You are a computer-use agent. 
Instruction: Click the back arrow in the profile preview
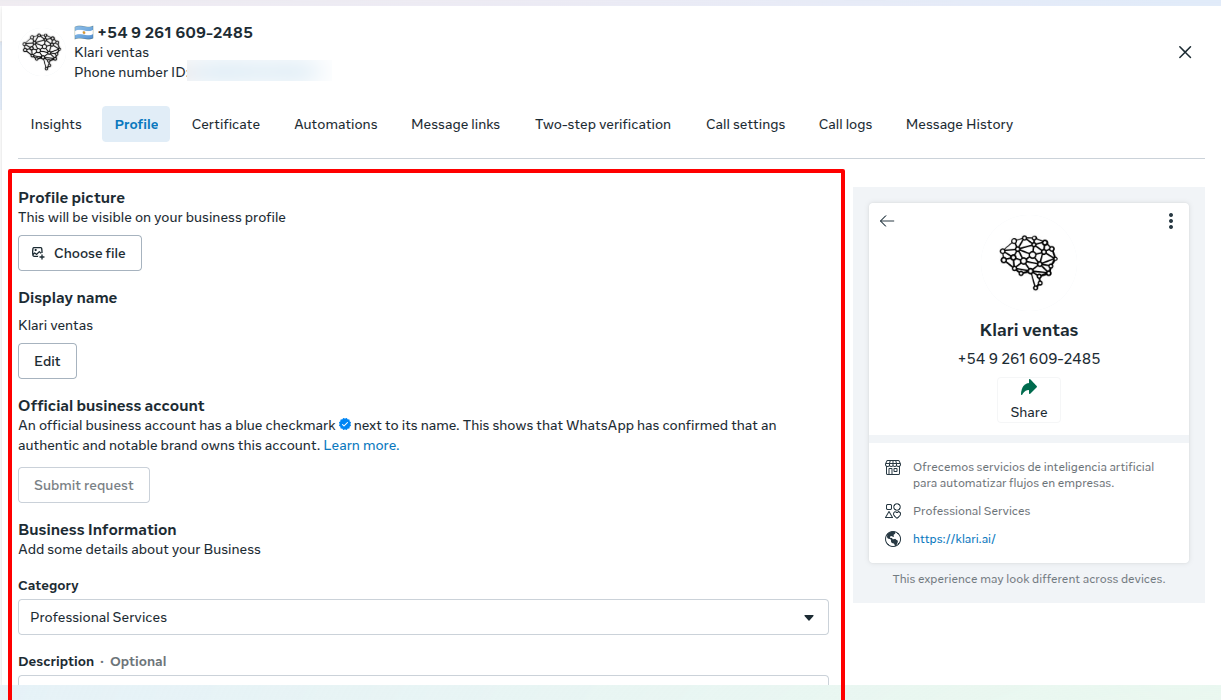pos(887,221)
